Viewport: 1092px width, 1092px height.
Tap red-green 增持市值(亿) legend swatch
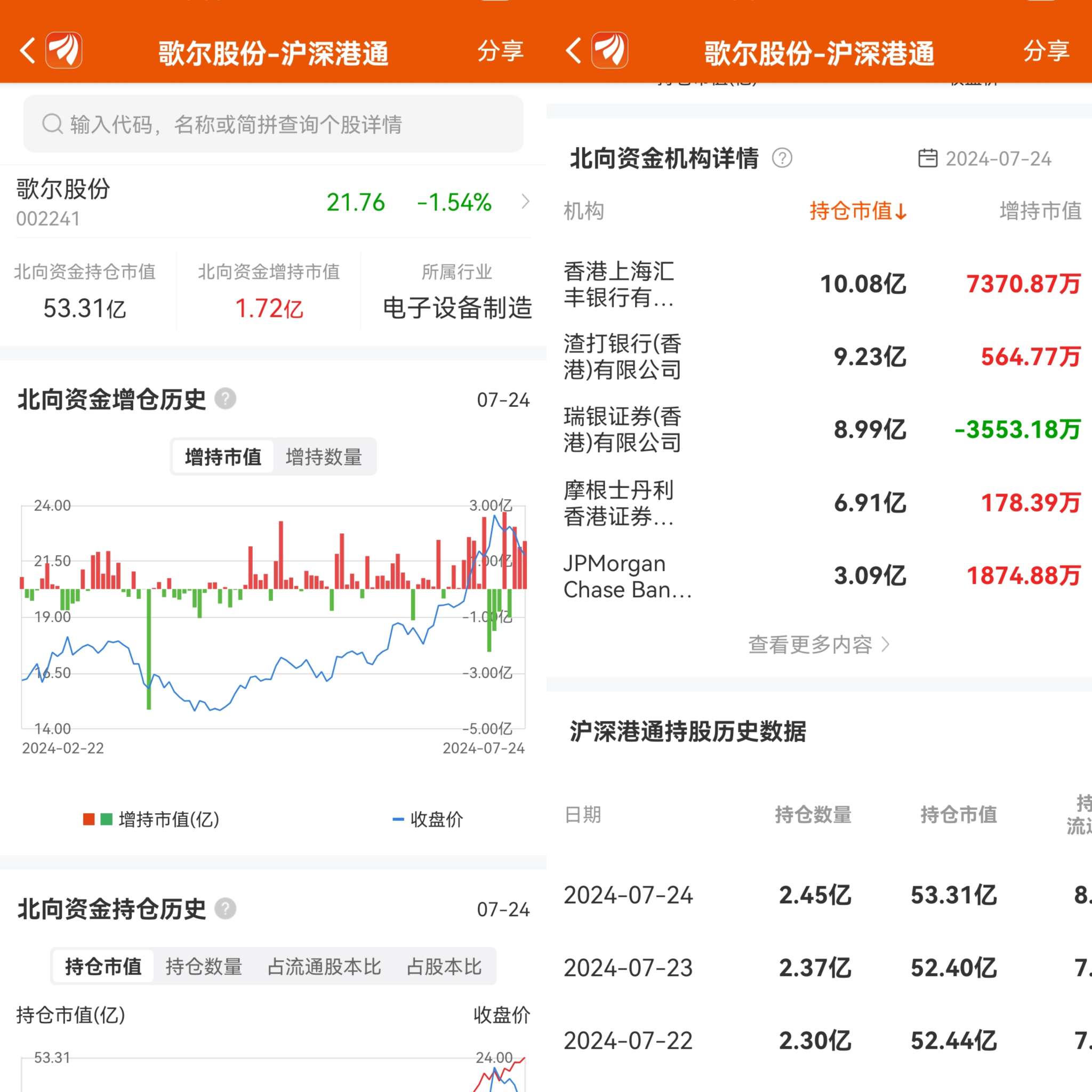(x=98, y=819)
